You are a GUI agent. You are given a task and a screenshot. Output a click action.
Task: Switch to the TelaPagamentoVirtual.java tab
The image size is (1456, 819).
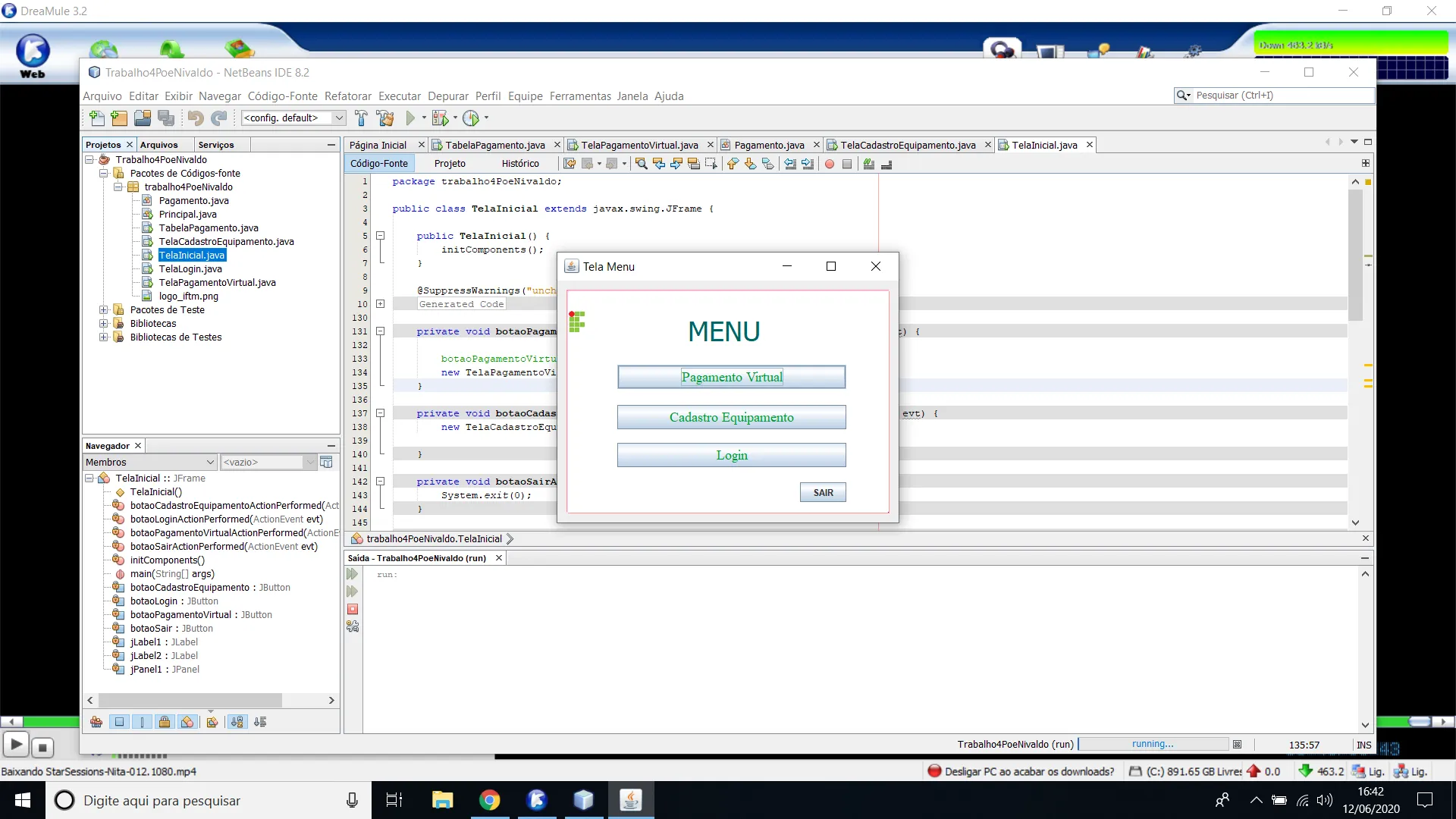click(639, 145)
